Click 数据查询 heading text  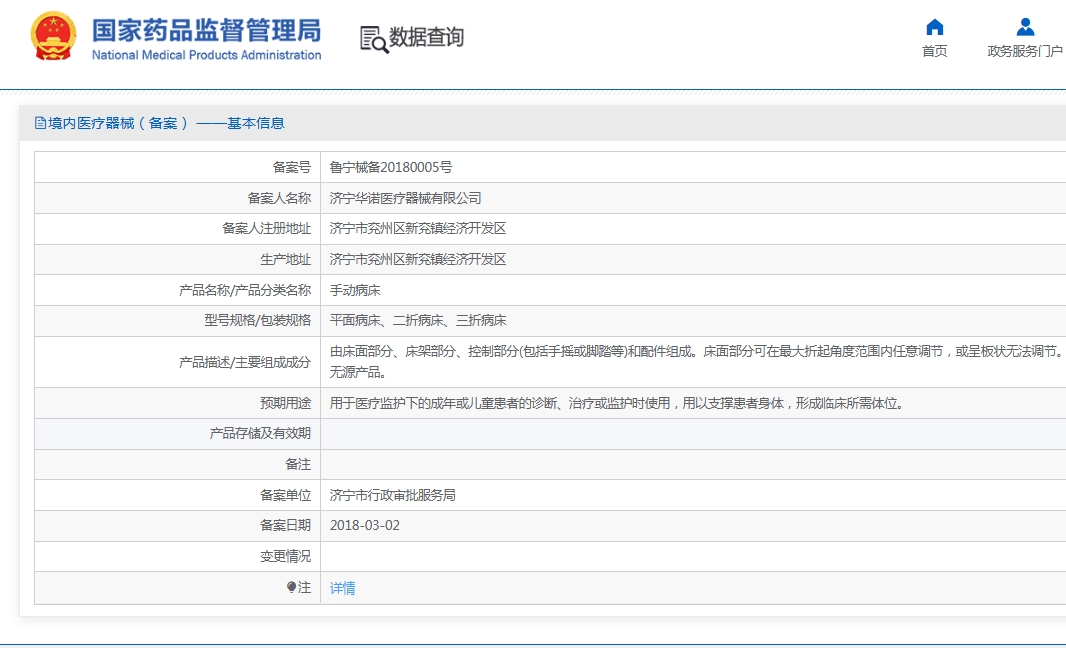coord(426,37)
